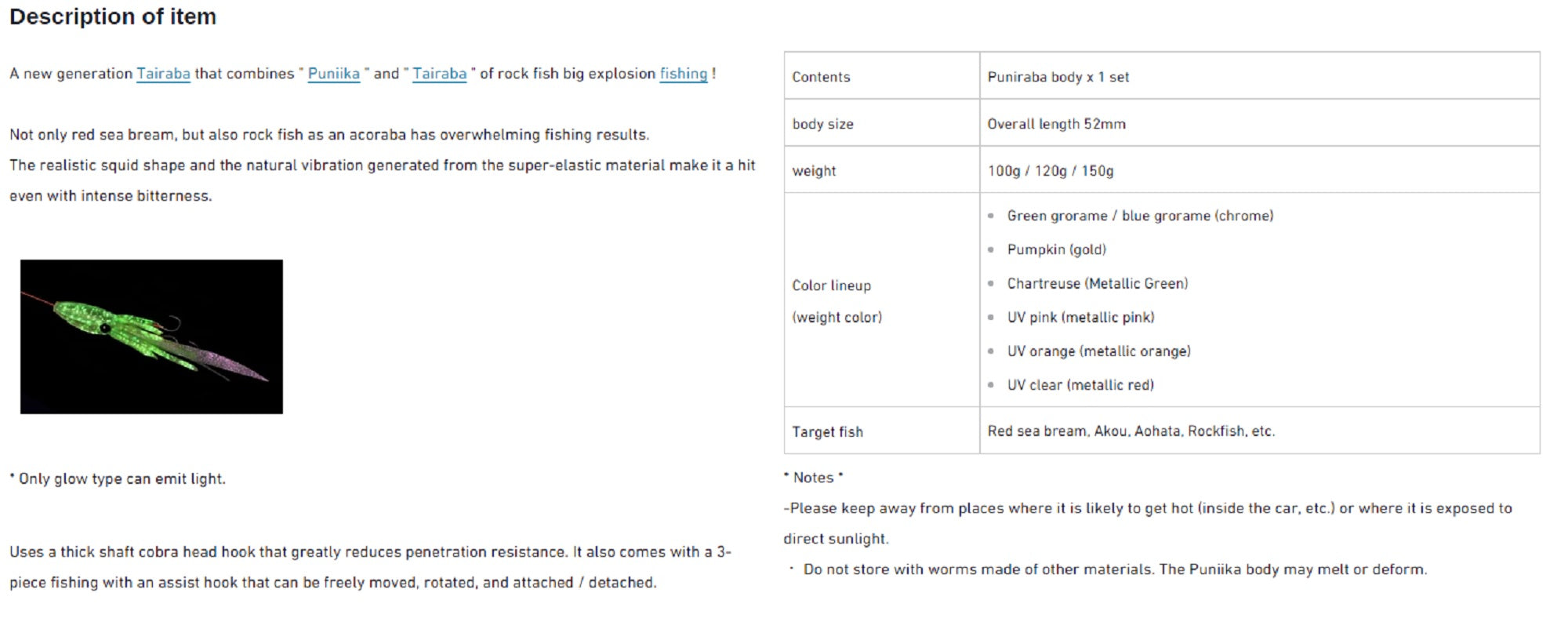Select the Green grorame / blue grorame color entry

tap(1140, 216)
